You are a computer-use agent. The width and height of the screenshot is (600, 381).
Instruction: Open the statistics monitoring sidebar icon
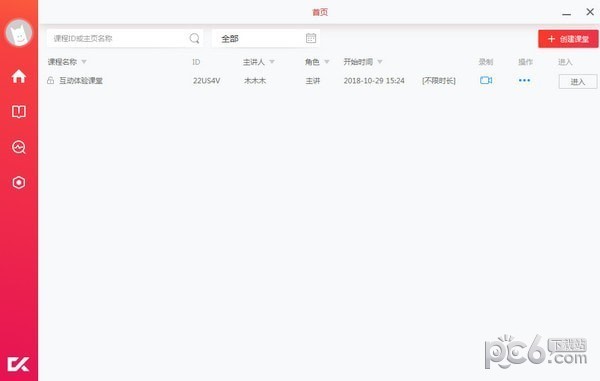[19, 147]
